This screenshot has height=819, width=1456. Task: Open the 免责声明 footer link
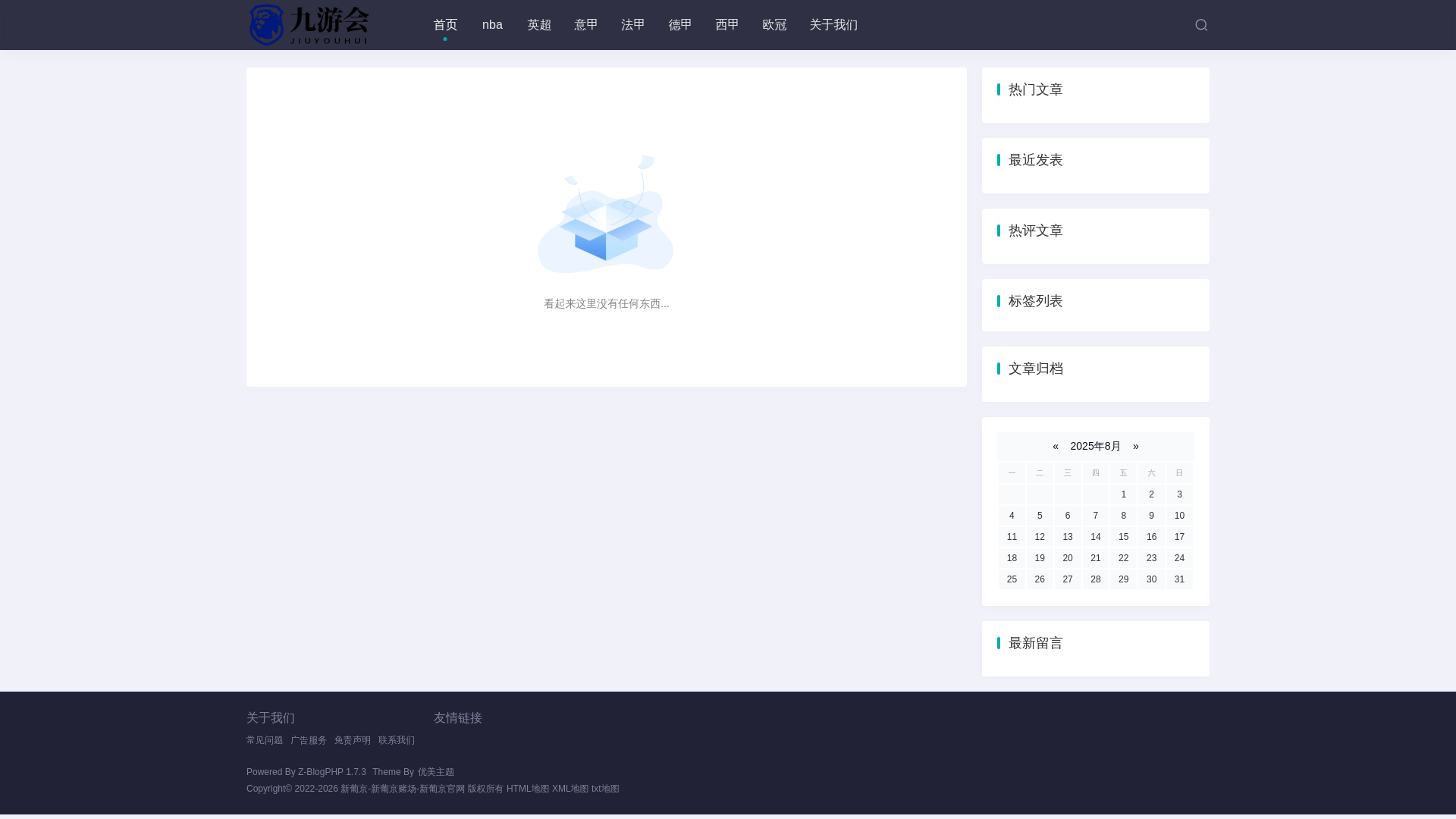(x=353, y=740)
